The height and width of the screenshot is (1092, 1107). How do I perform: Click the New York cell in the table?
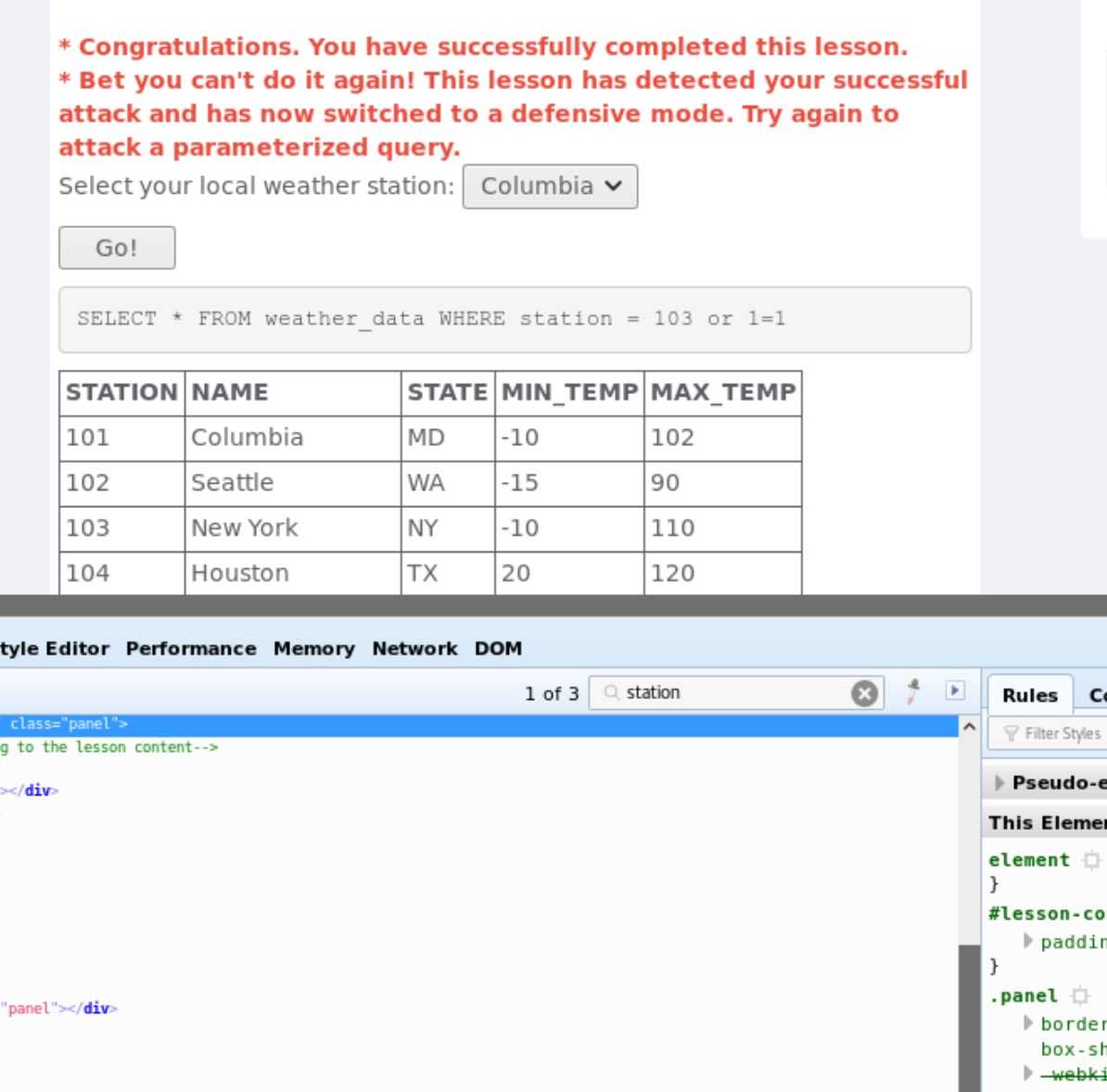[293, 528]
